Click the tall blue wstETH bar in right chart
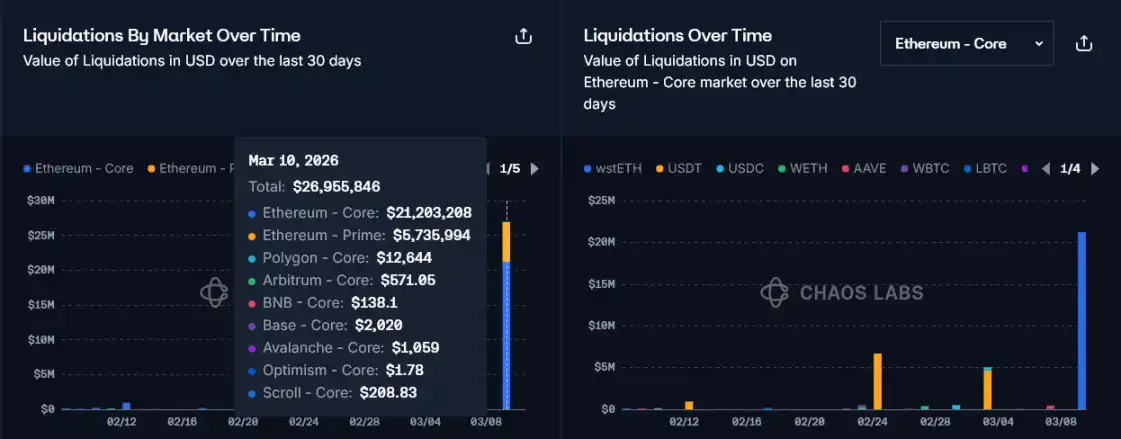The image size is (1121, 439). coord(1081,320)
